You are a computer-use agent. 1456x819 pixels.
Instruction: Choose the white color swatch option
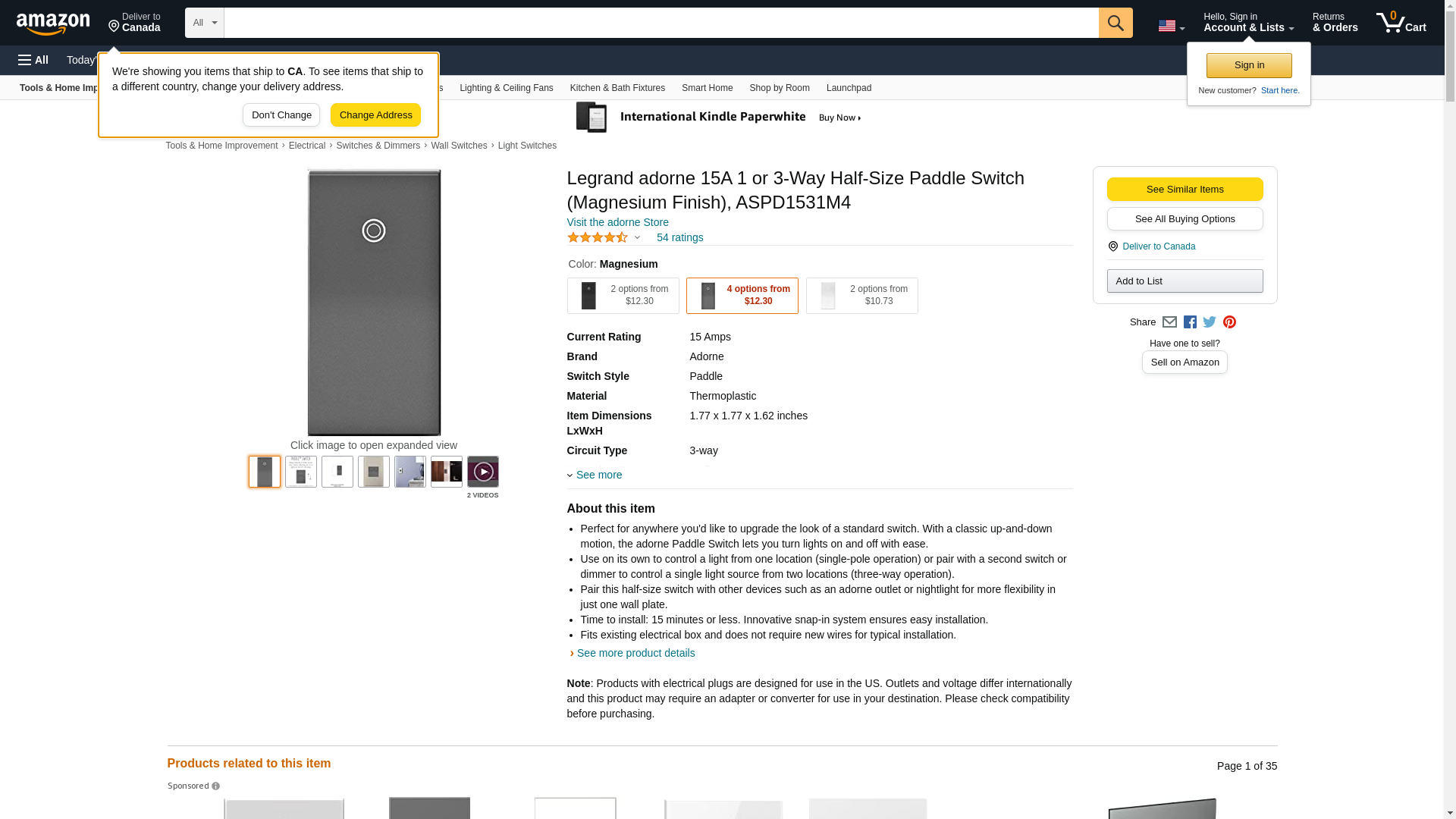click(861, 296)
